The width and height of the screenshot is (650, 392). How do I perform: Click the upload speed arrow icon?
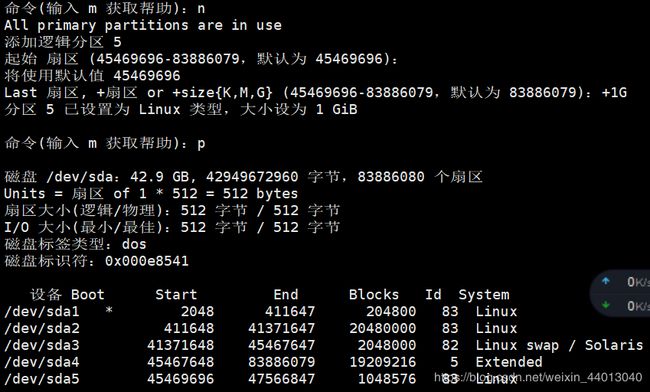(x=606, y=281)
